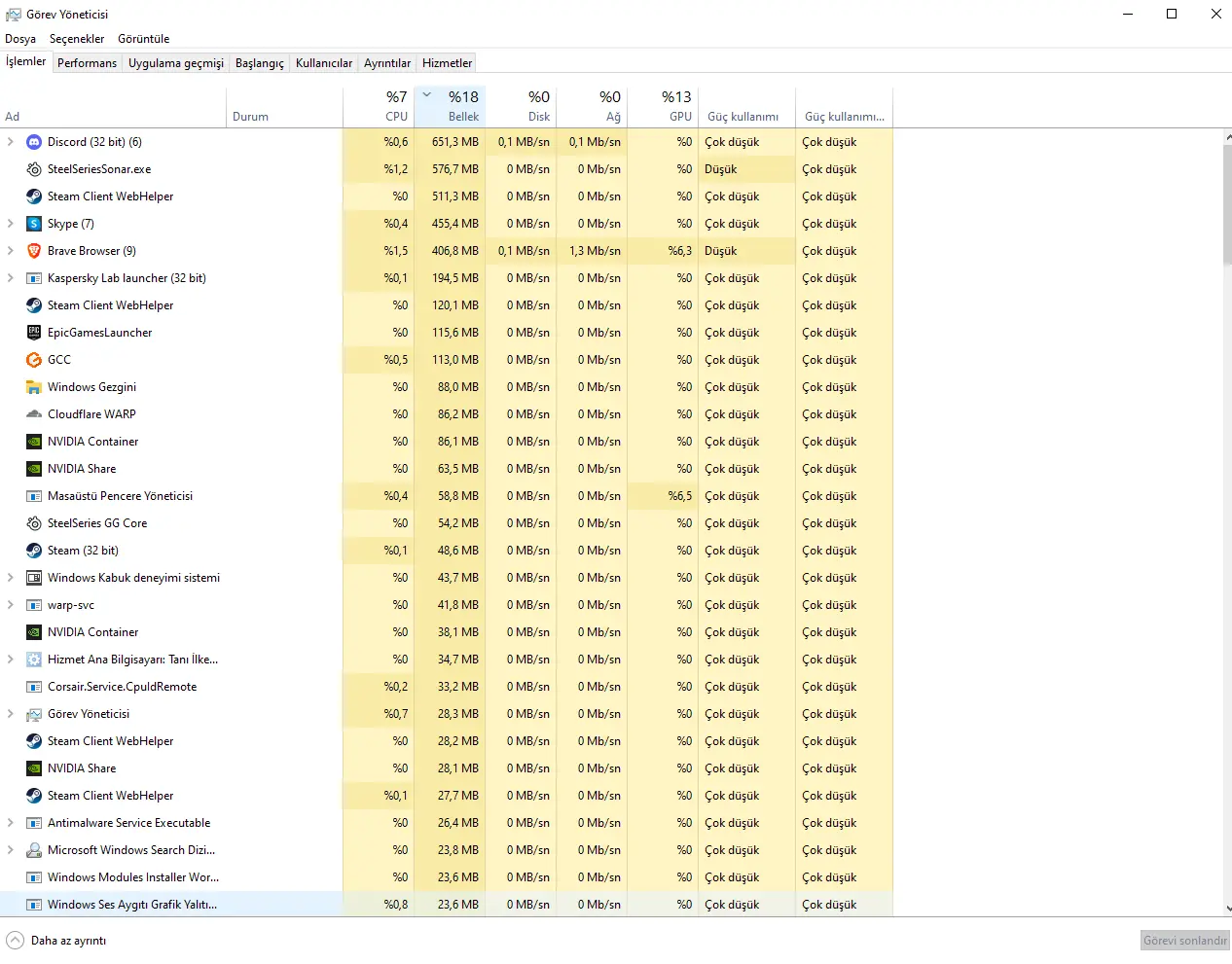Click the Windows Gezgini folder icon

(34, 387)
